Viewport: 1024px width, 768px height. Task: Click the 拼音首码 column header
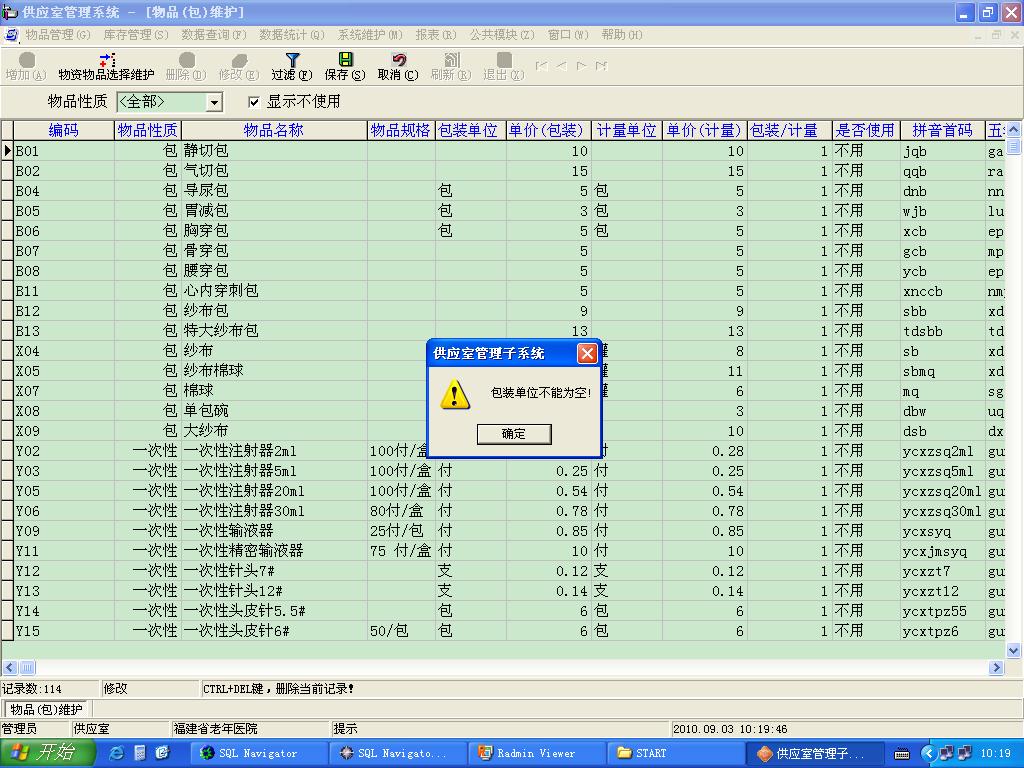click(942, 130)
